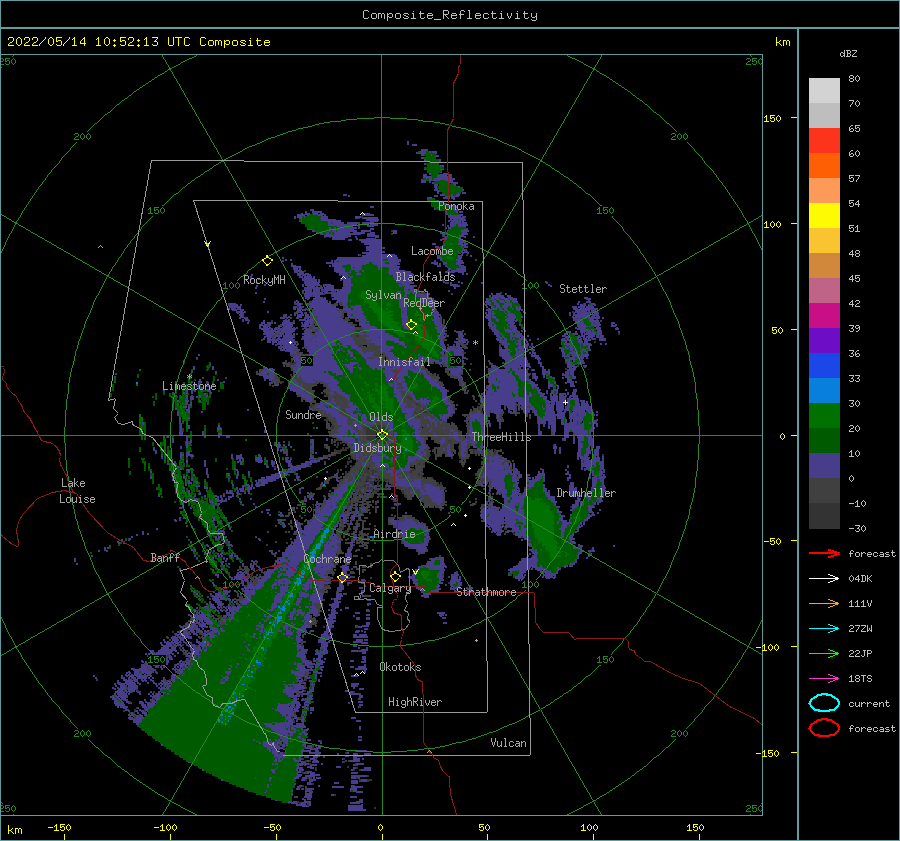
Task: Click the cyan current ellipse icon
Action: coord(824,703)
